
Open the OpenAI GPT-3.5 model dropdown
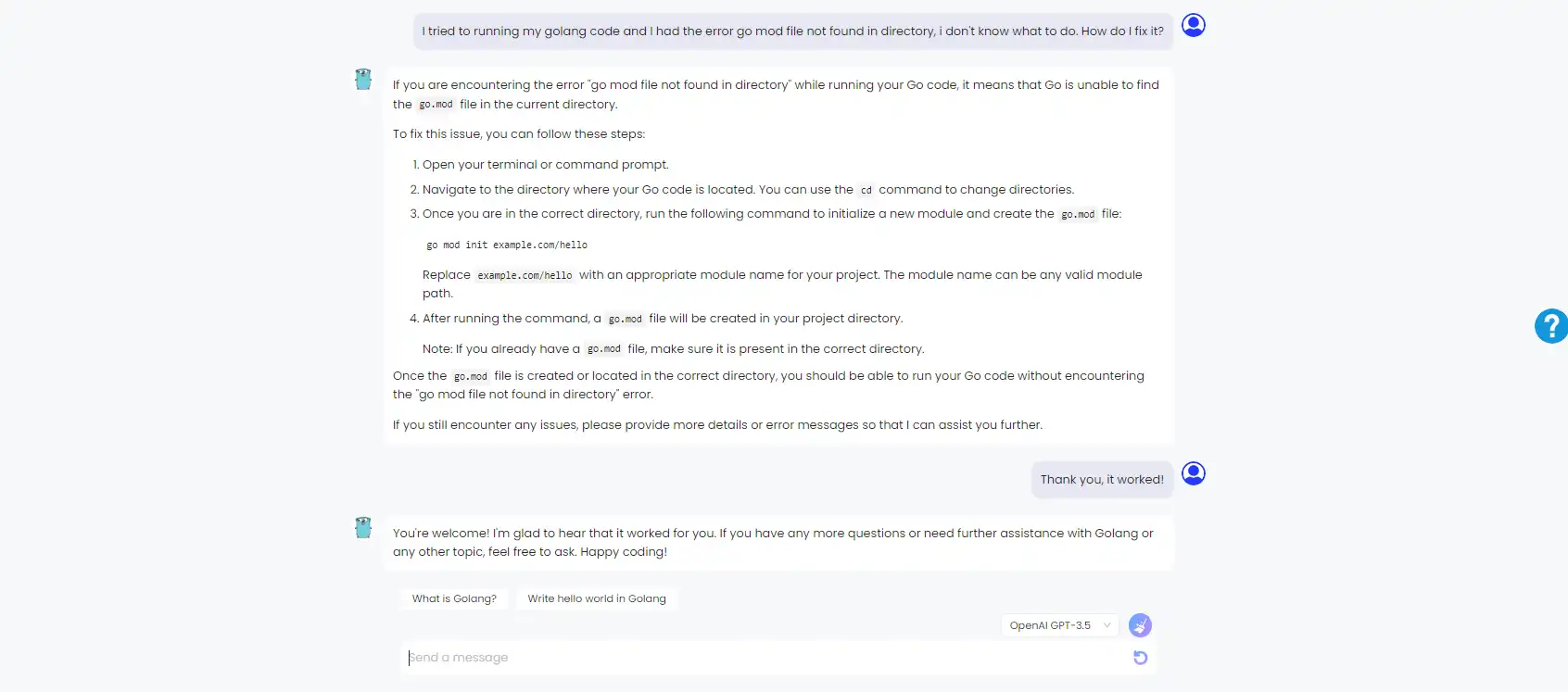pyautogui.click(x=1059, y=625)
